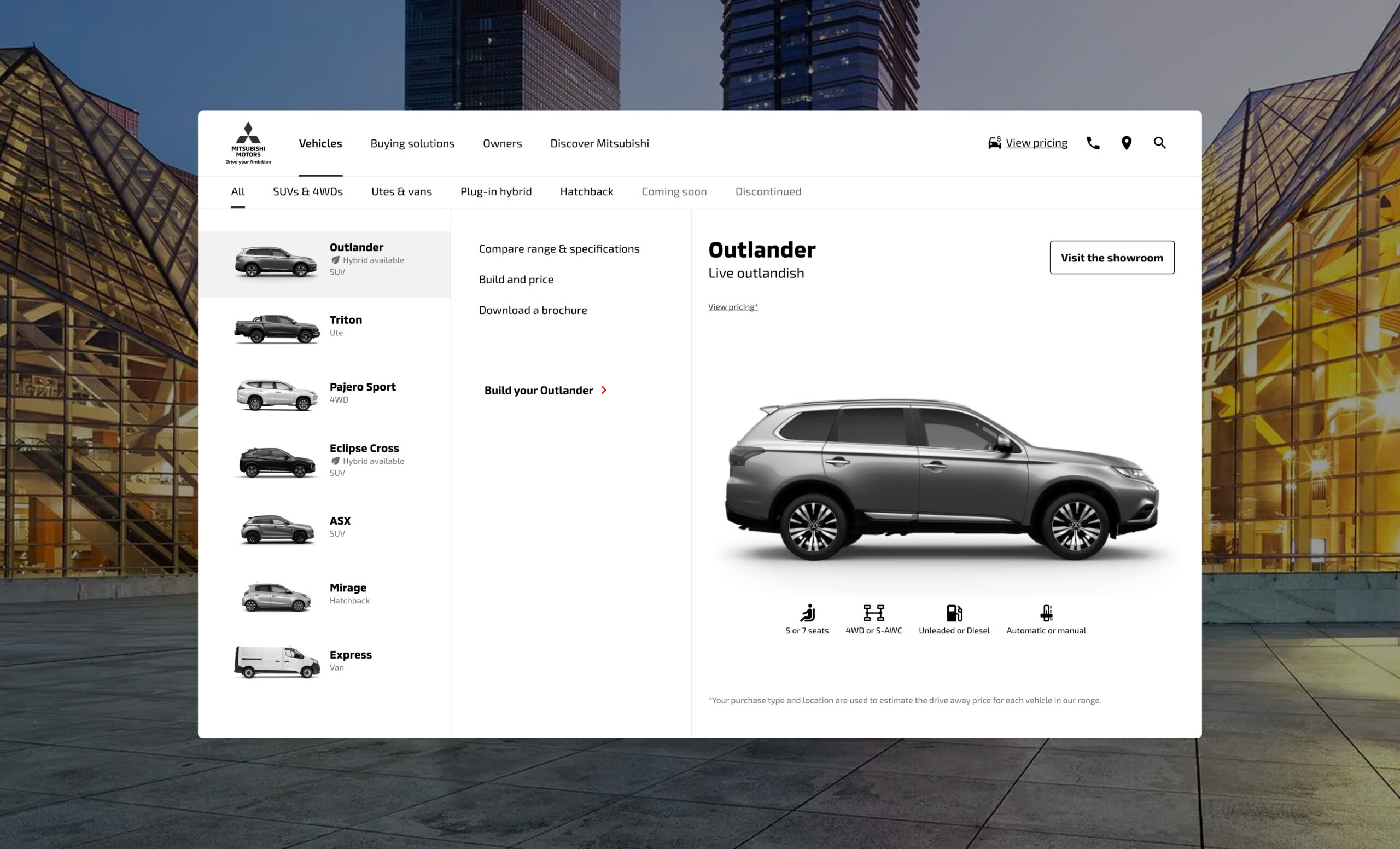Click the Mirage name in the list
1400x849 pixels.
[x=348, y=588]
